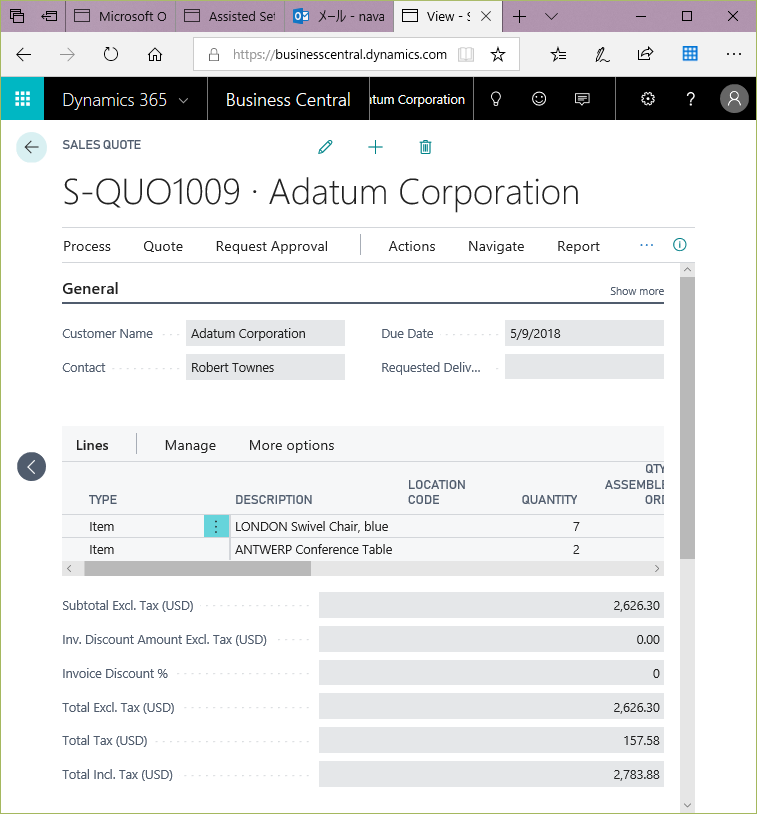Open the Dynamics 365 app launcher grid
Image resolution: width=757 pixels, height=814 pixels.
[x=22, y=99]
